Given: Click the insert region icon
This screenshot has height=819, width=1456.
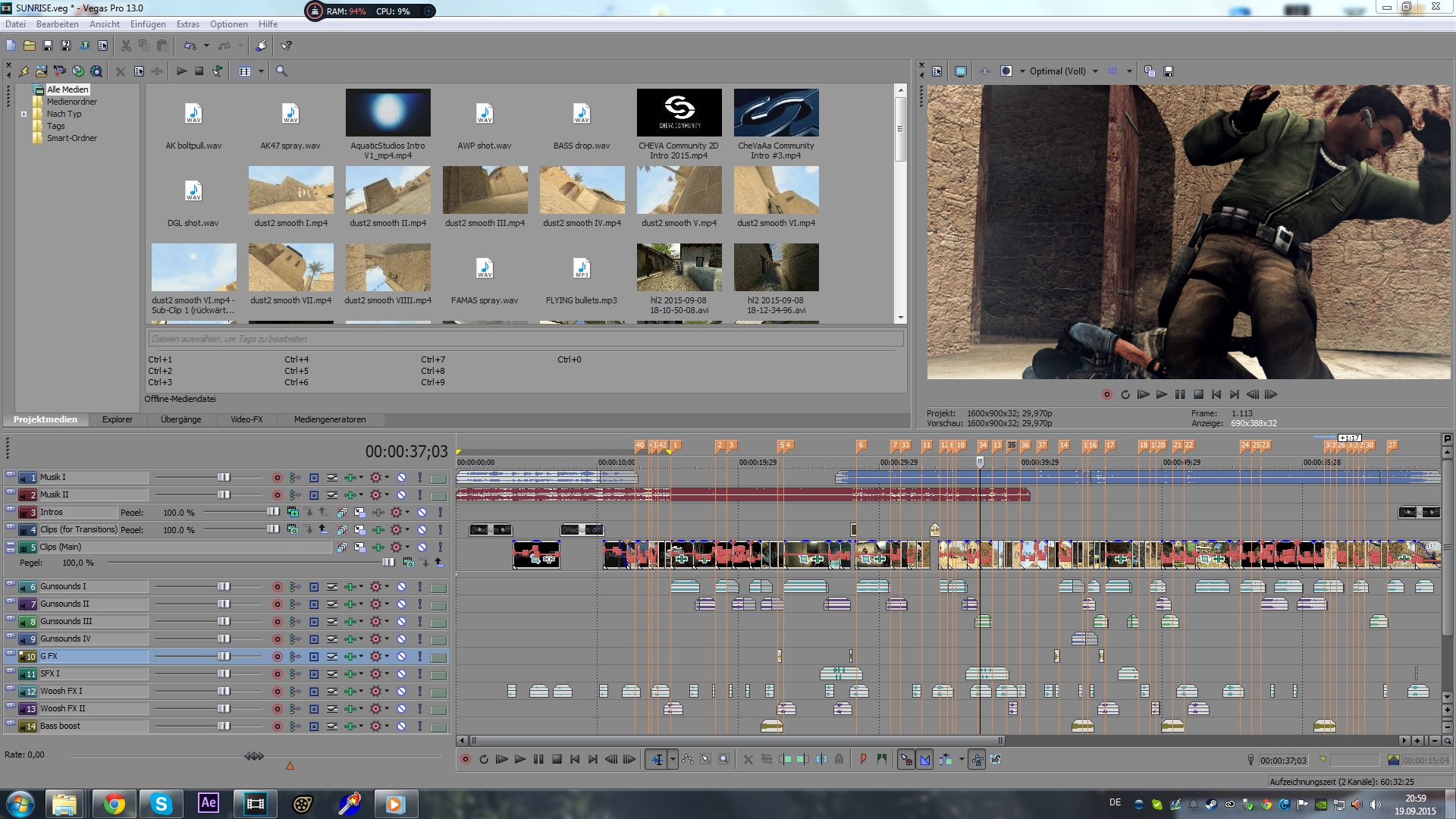Looking at the screenshot, I should click(881, 759).
